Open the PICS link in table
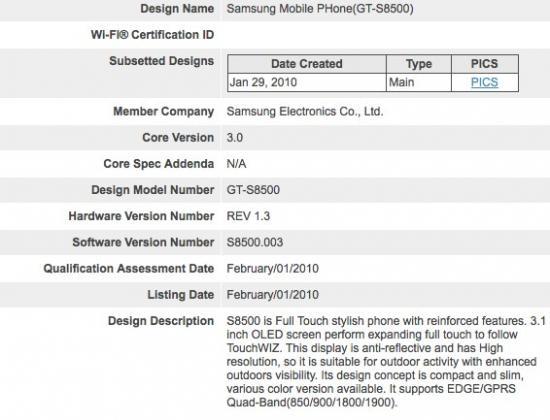Viewport: 550px width, 420px height. coord(484,82)
